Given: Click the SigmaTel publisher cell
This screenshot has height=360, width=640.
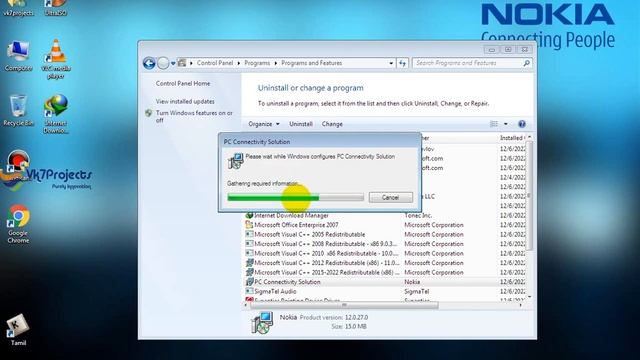Looking at the screenshot, I should click(416, 291).
